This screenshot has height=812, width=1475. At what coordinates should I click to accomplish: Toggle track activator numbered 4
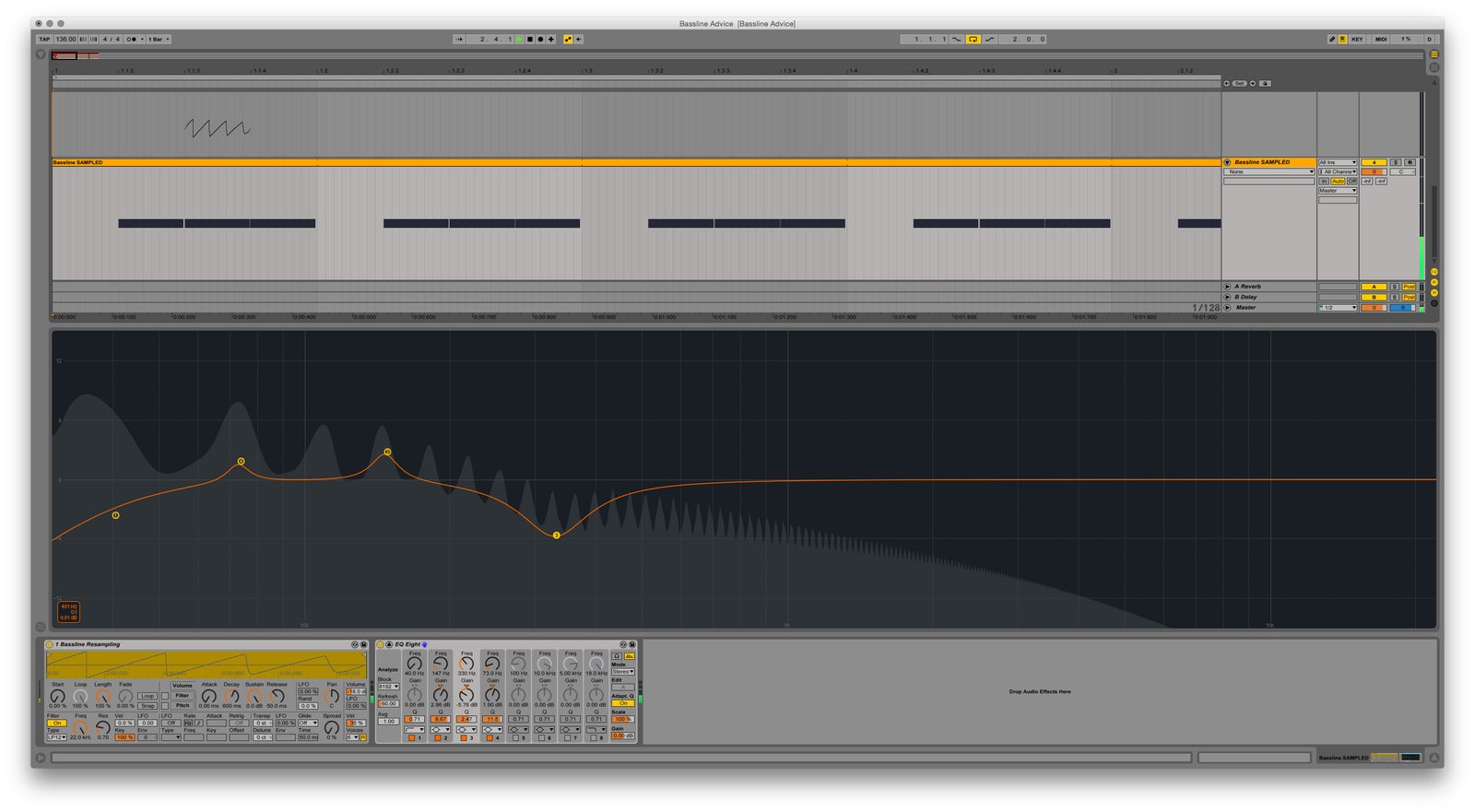click(x=1374, y=162)
